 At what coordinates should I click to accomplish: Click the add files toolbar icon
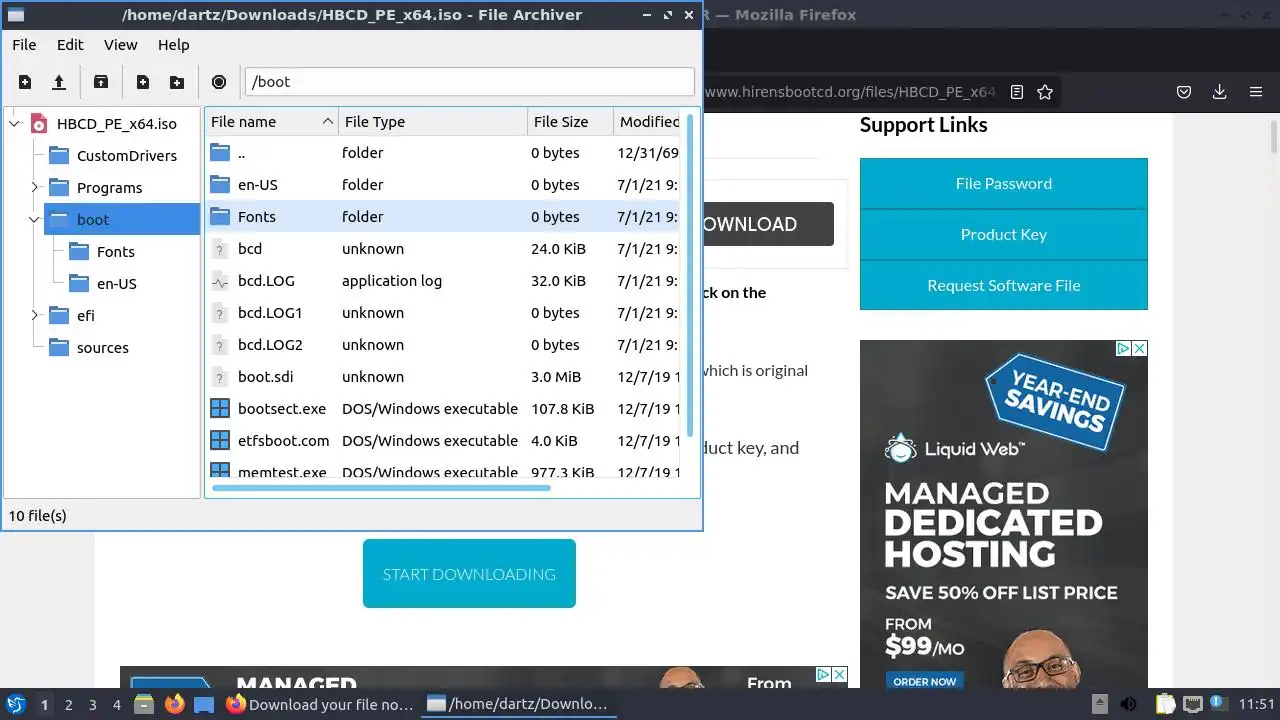click(143, 82)
